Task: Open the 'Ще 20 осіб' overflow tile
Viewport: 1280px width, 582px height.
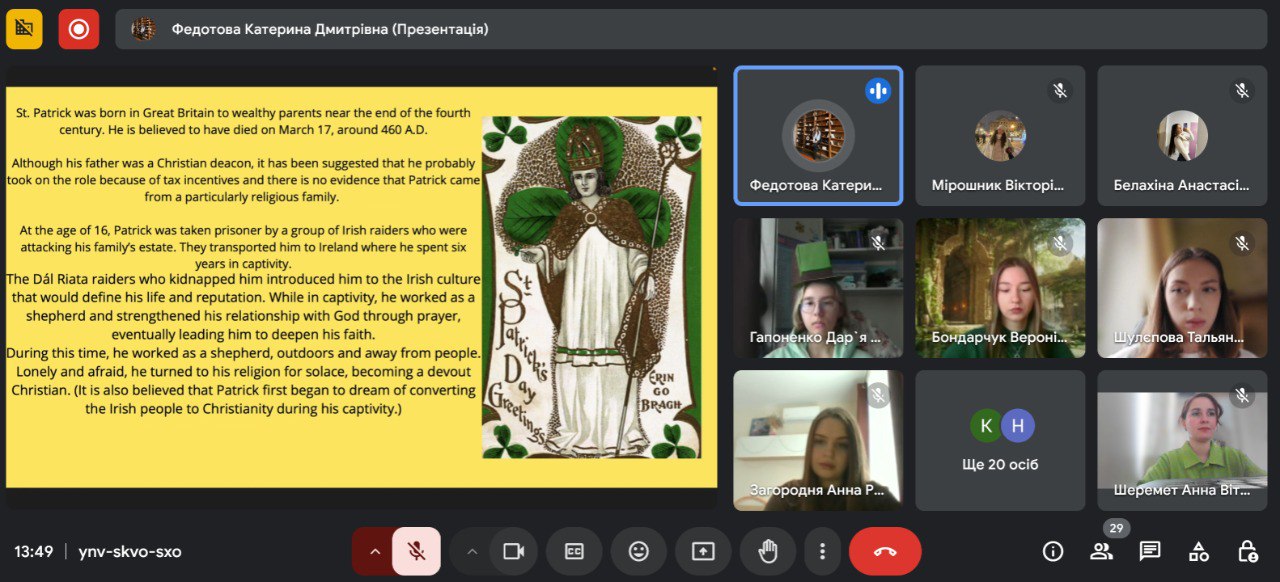Action: pos(1000,441)
